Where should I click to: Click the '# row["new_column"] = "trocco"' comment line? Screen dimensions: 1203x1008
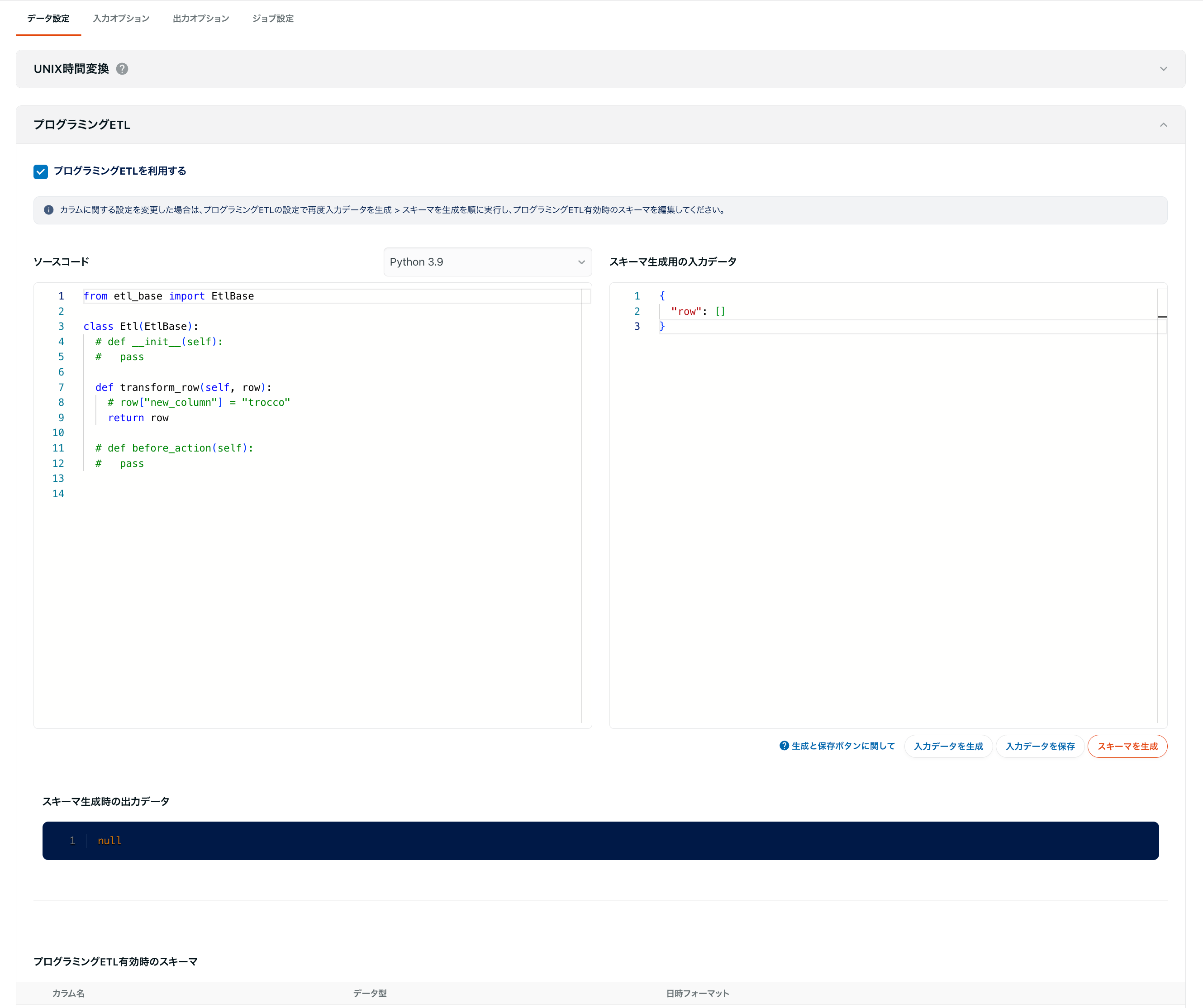pos(199,403)
